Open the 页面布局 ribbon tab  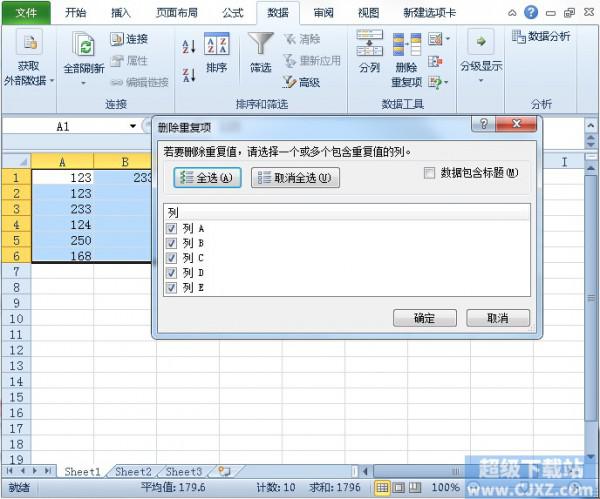pos(175,13)
